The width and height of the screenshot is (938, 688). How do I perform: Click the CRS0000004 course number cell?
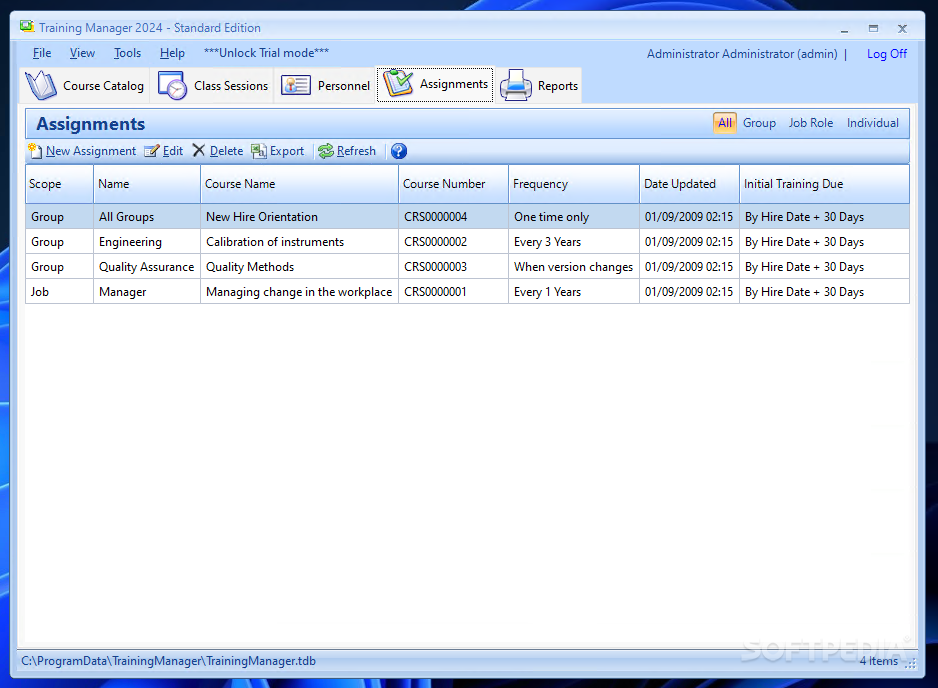tap(453, 217)
